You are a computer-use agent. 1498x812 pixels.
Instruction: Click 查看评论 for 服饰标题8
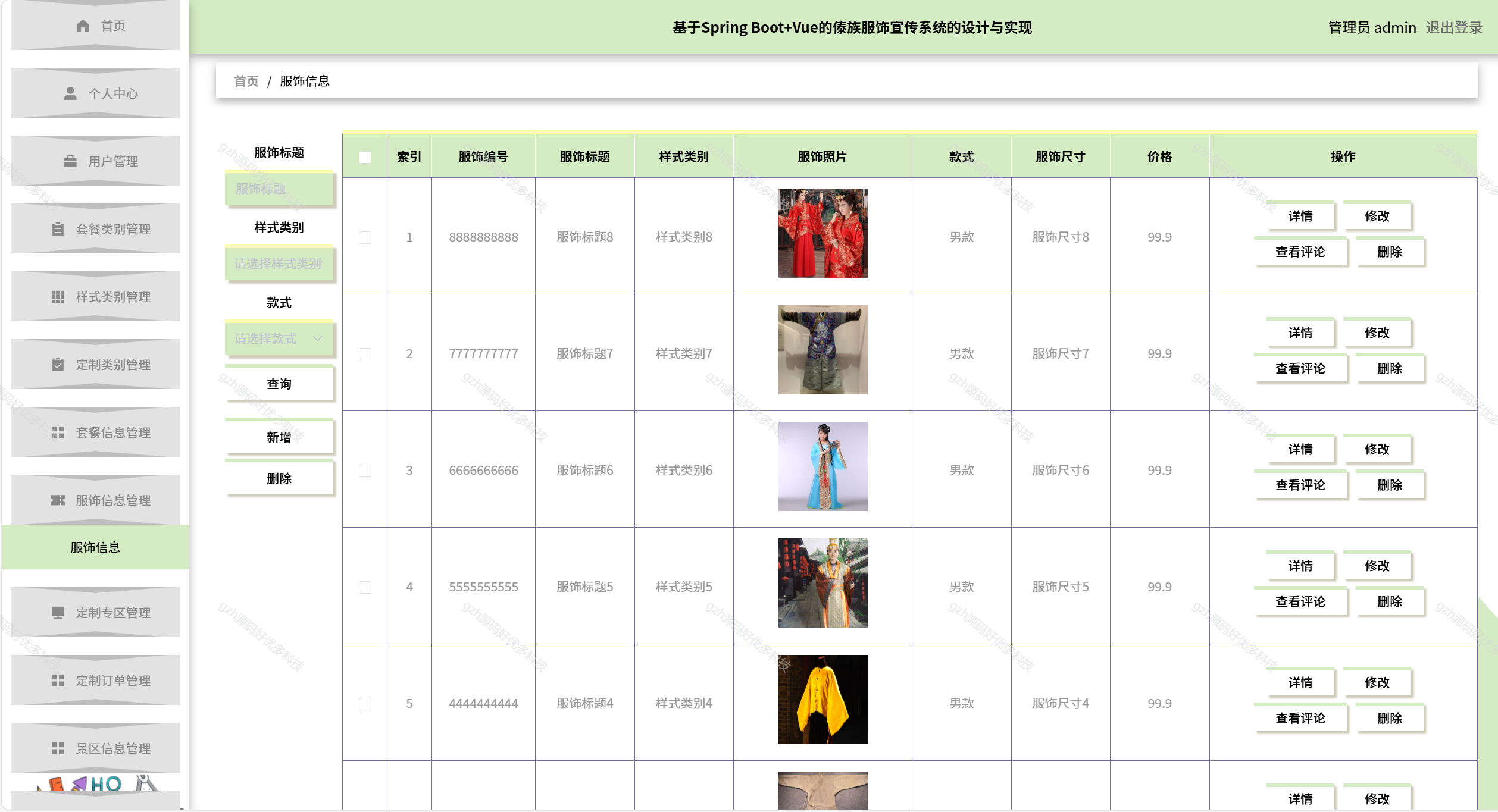click(1300, 252)
